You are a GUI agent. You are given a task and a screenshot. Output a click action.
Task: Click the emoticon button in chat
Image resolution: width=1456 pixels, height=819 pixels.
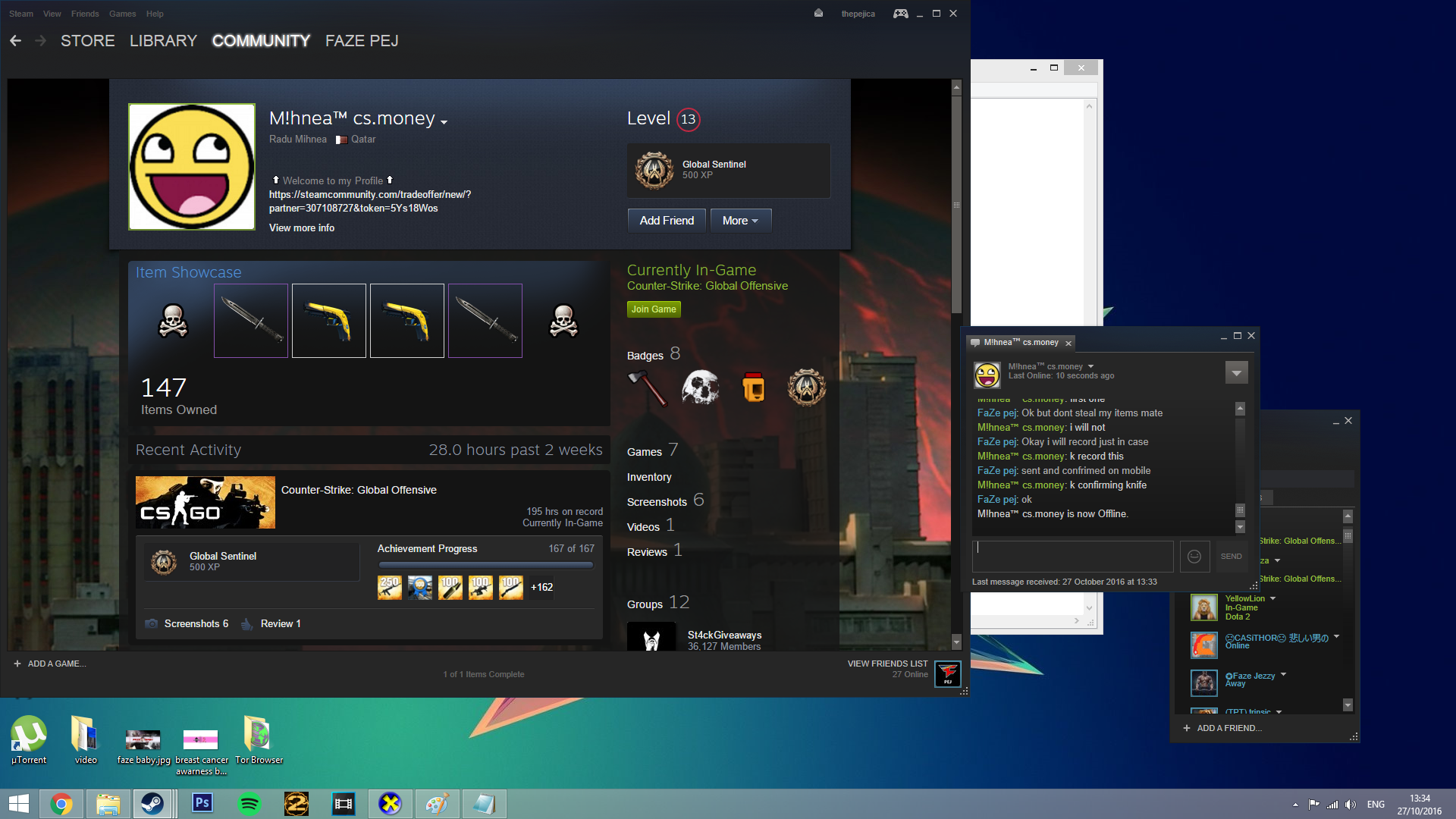[1194, 557]
